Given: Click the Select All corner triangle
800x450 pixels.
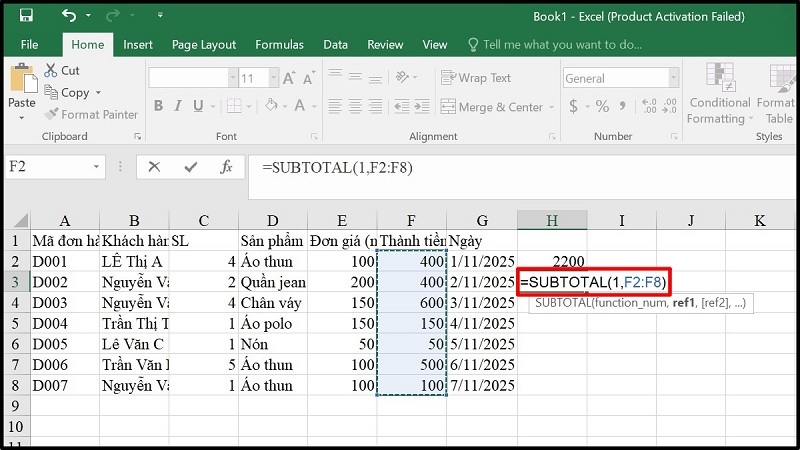Looking at the screenshot, I should (x=20, y=220).
